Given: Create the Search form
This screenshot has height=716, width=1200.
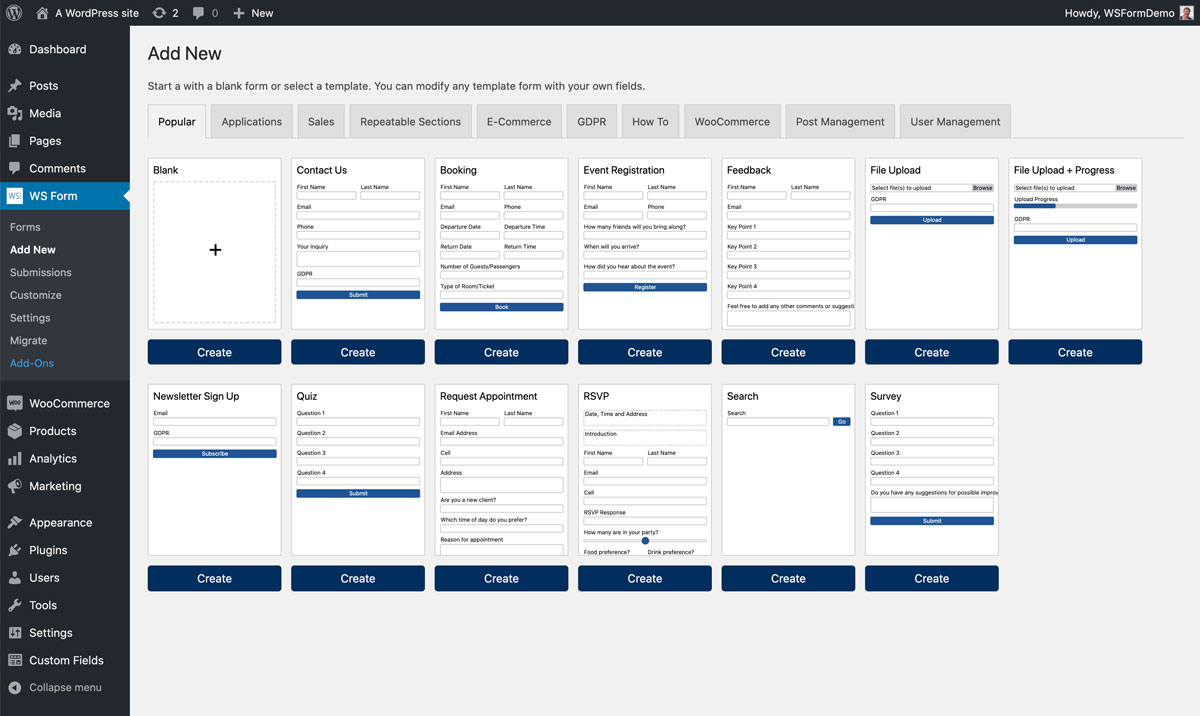Looking at the screenshot, I should coord(788,578).
